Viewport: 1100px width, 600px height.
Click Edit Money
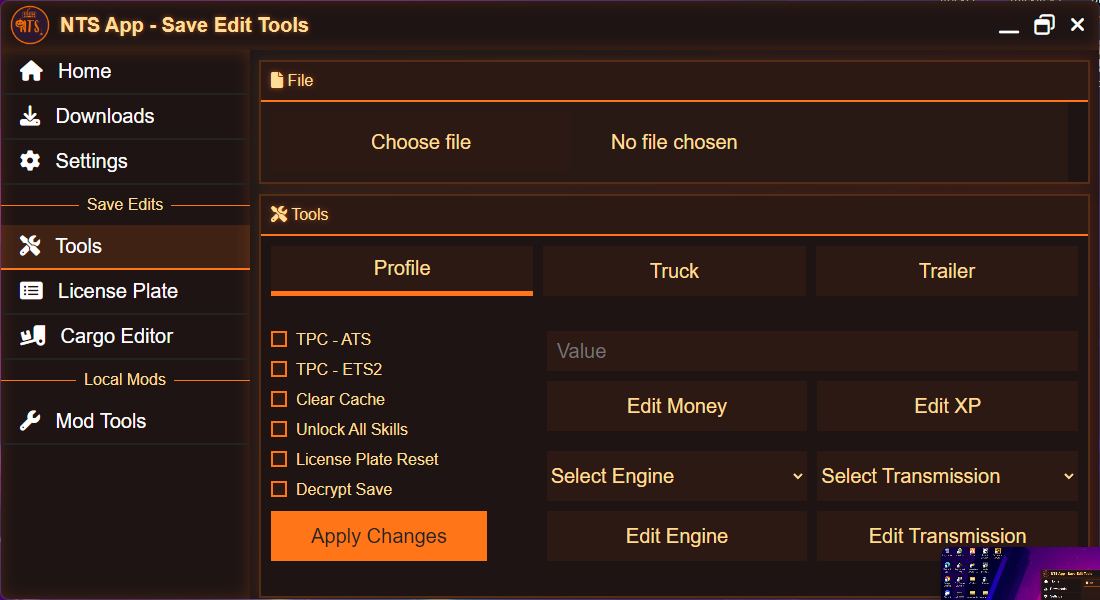click(677, 406)
